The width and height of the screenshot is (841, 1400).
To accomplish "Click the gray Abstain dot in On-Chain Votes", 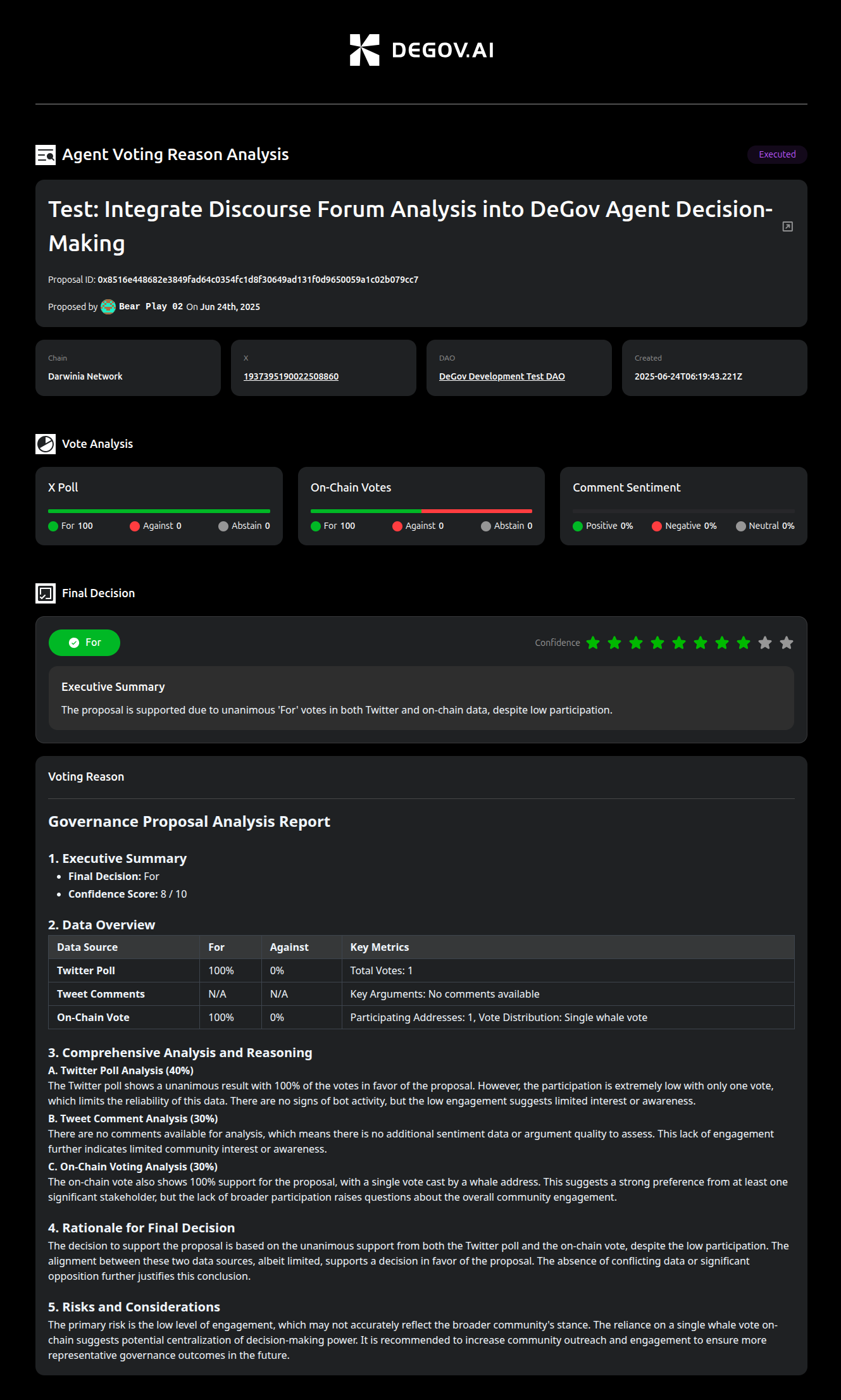I will pyautogui.click(x=486, y=526).
